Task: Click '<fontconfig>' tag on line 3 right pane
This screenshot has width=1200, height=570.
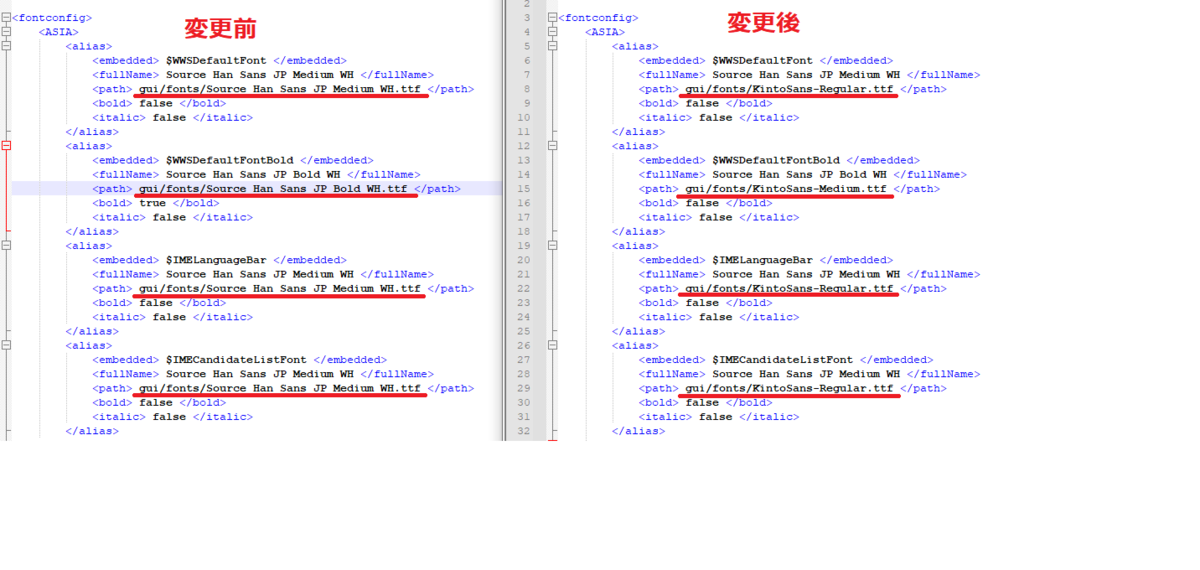Action: tap(598, 18)
